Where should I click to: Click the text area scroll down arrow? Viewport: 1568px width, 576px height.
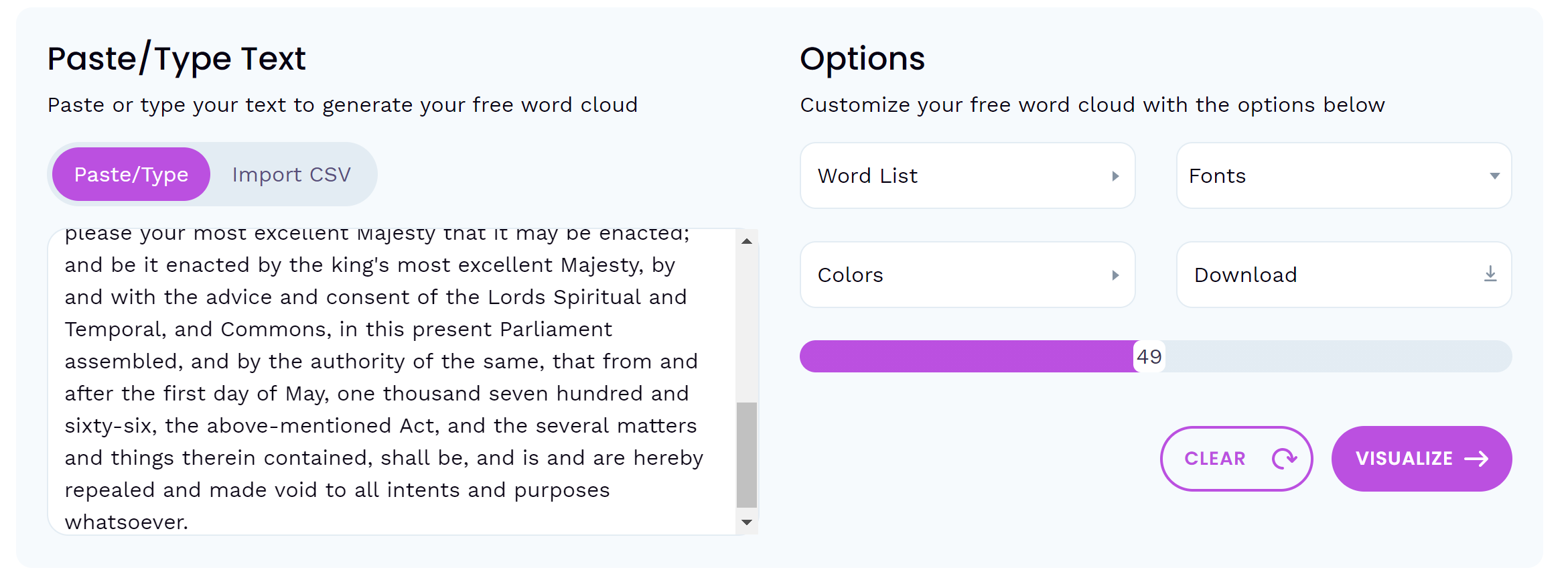click(x=747, y=522)
